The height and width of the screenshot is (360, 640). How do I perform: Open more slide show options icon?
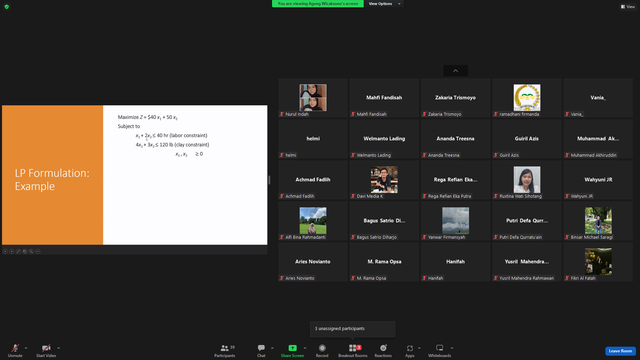[x=38, y=251]
